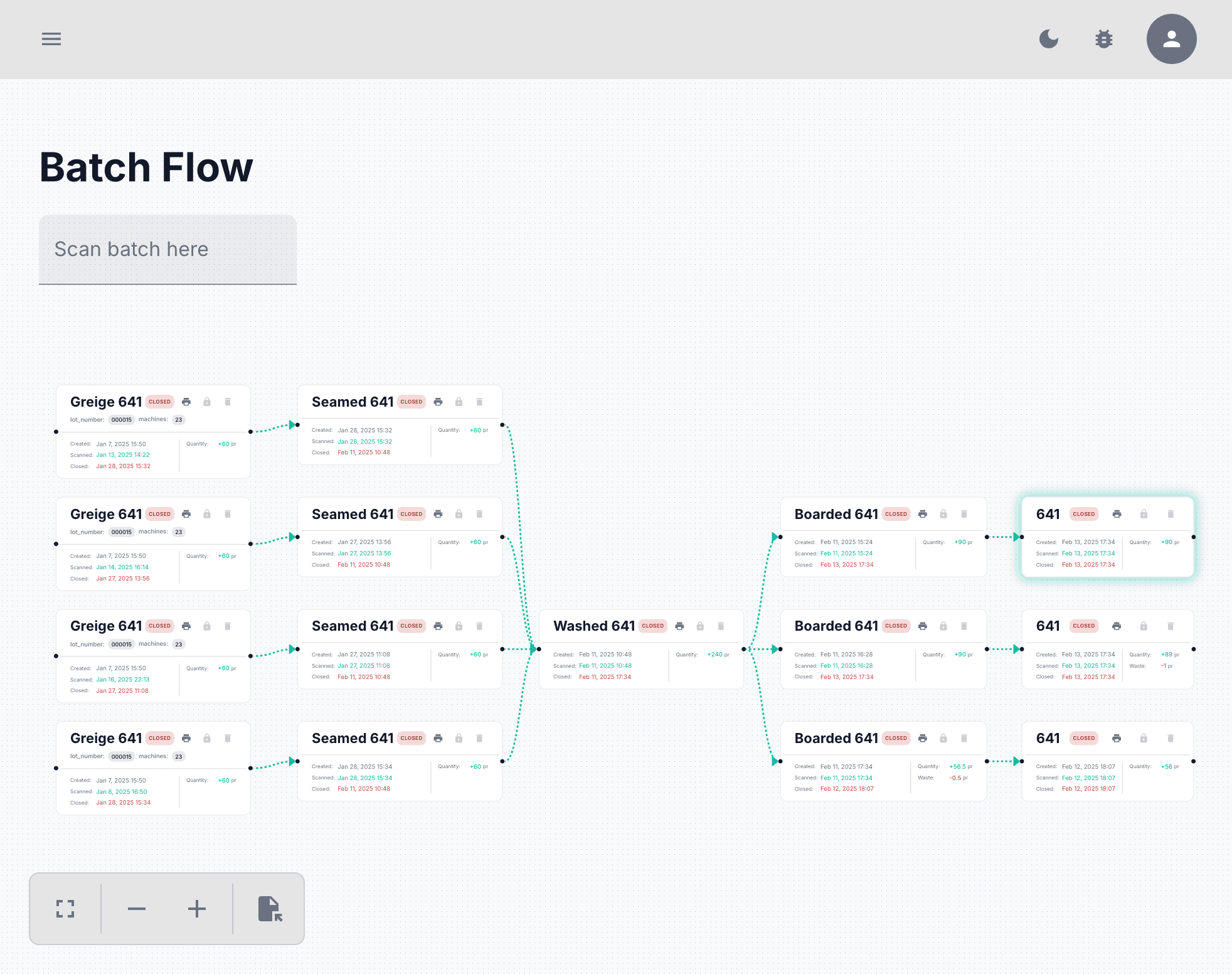Click CLOSED badge on Washed 641

click(x=652, y=626)
